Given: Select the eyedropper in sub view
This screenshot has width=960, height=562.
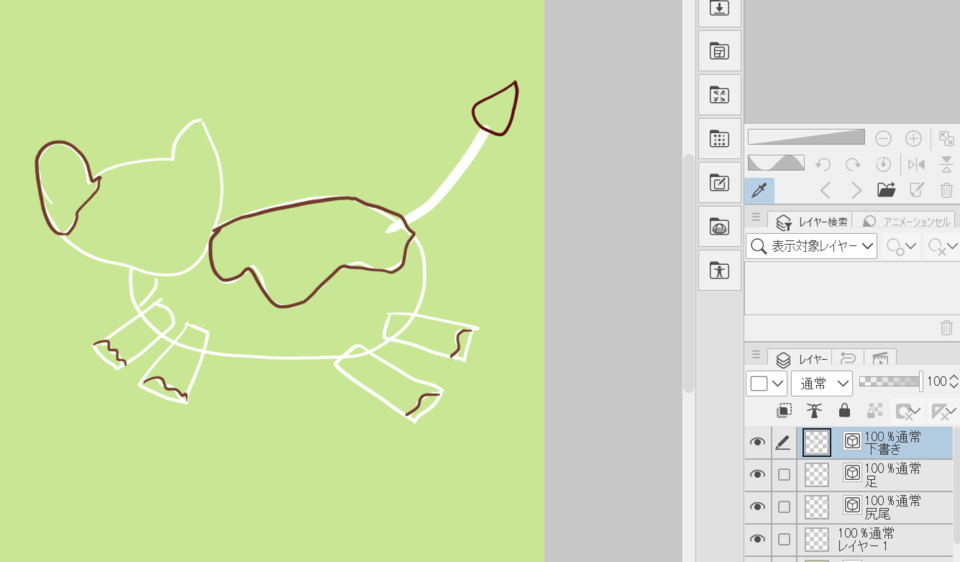Looking at the screenshot, I should point(759,190).
